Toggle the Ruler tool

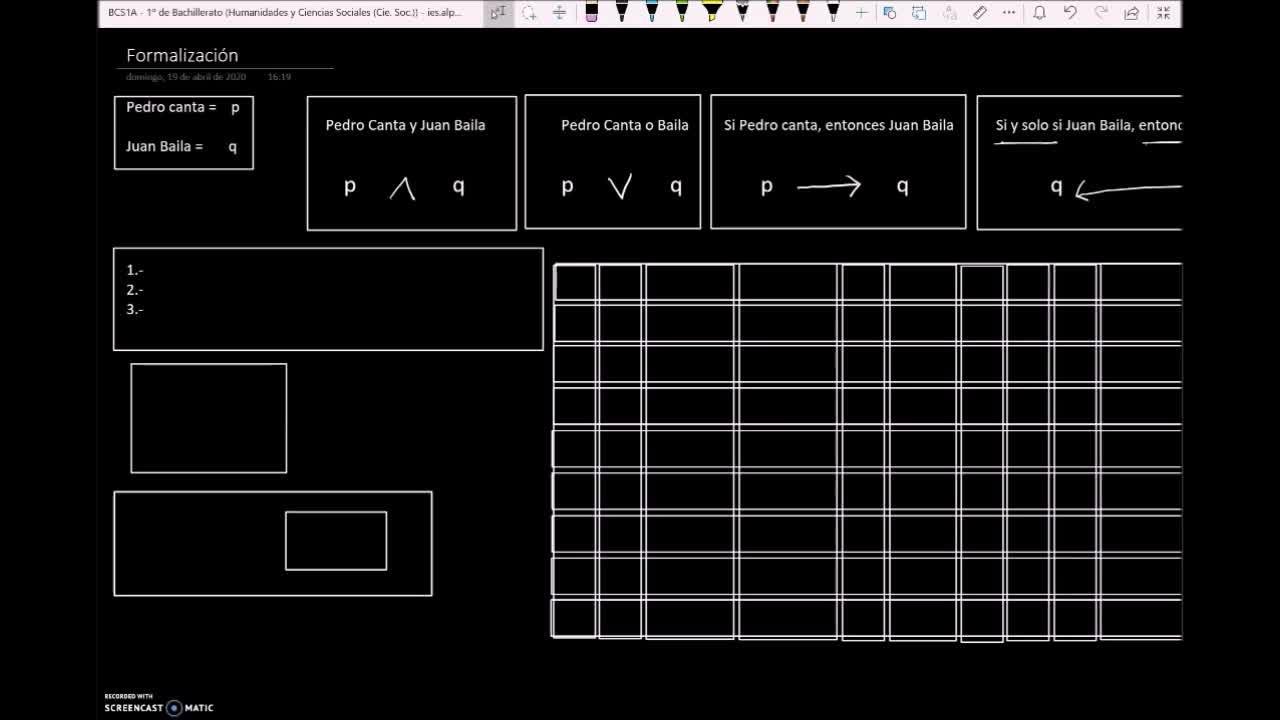[x=980, y=13]
